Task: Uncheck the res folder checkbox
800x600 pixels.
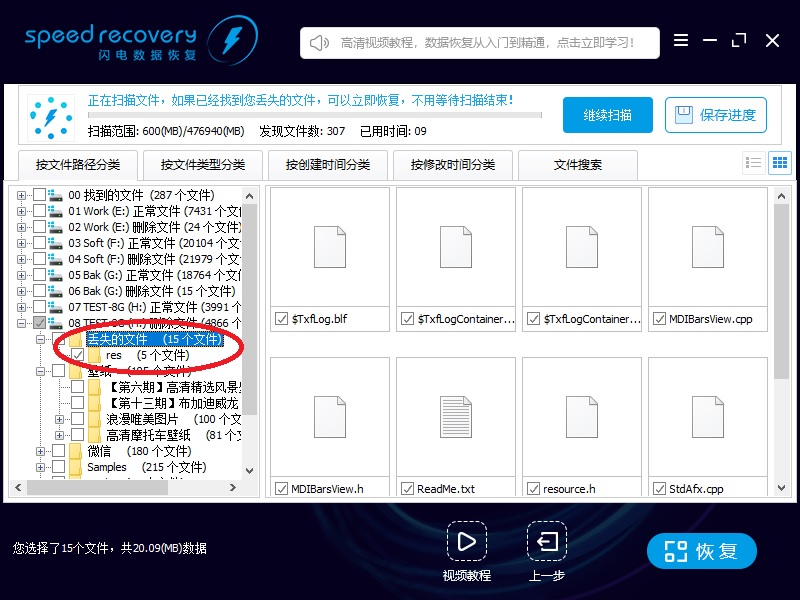Action: click(x=78, y=355)
